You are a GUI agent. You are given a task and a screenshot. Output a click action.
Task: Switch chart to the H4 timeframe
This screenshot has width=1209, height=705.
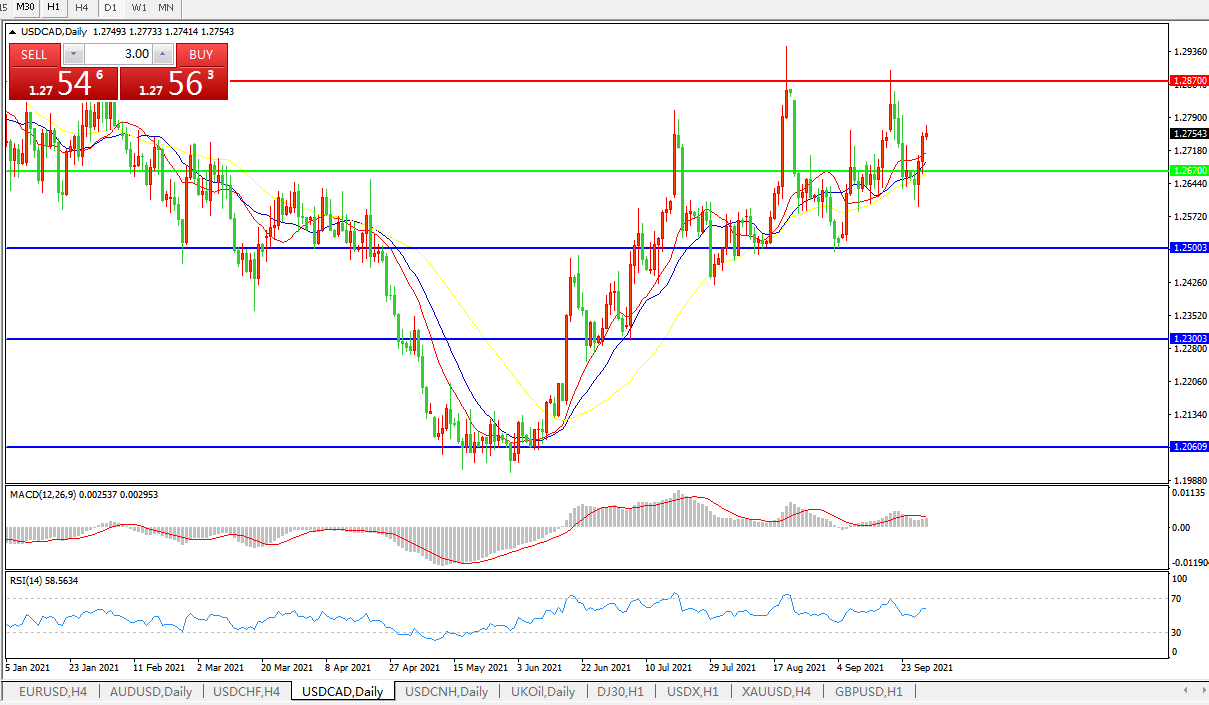(x=81, y=7)
